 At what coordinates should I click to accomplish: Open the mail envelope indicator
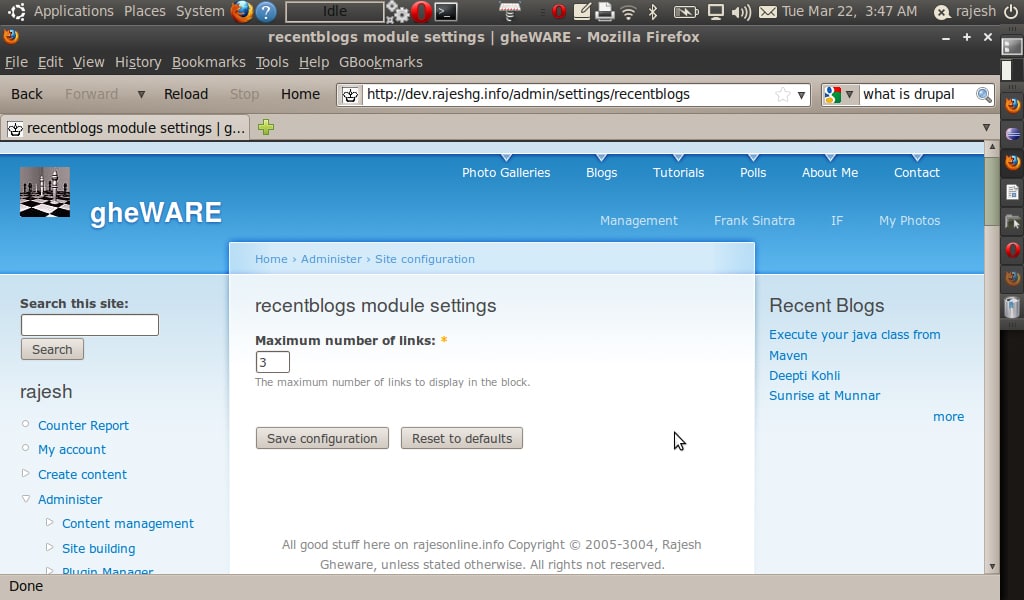[x=768, y=11]
